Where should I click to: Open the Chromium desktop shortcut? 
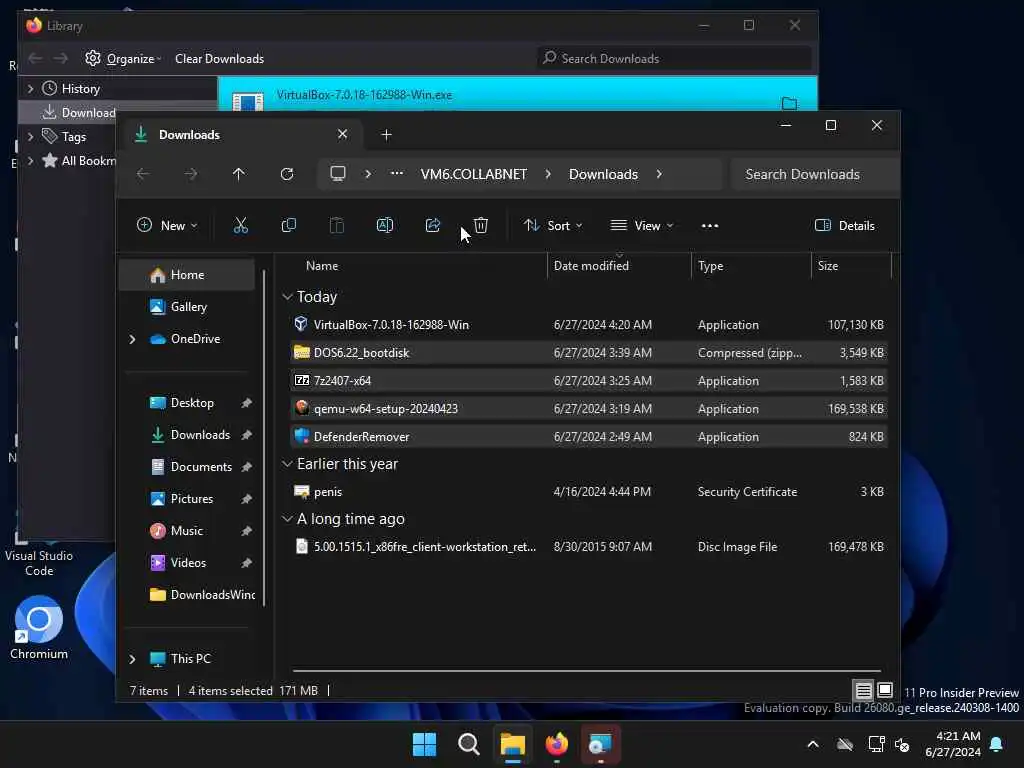pos(39,627)
